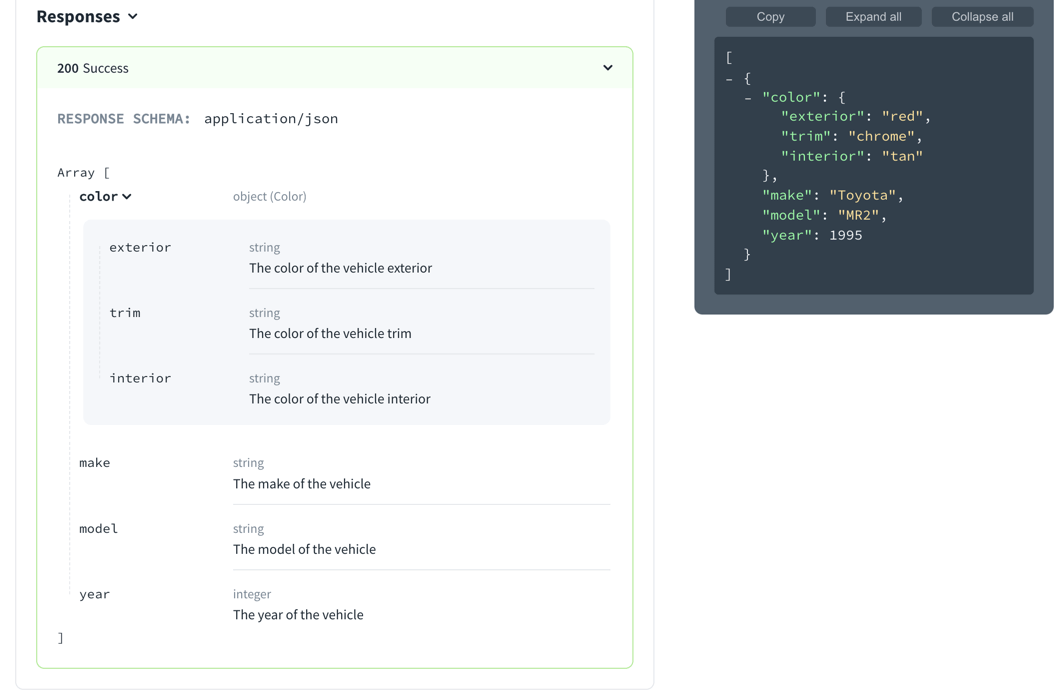Select the year property name
1057x699 pixels.
pyautogui.click(x=94, y=595)
